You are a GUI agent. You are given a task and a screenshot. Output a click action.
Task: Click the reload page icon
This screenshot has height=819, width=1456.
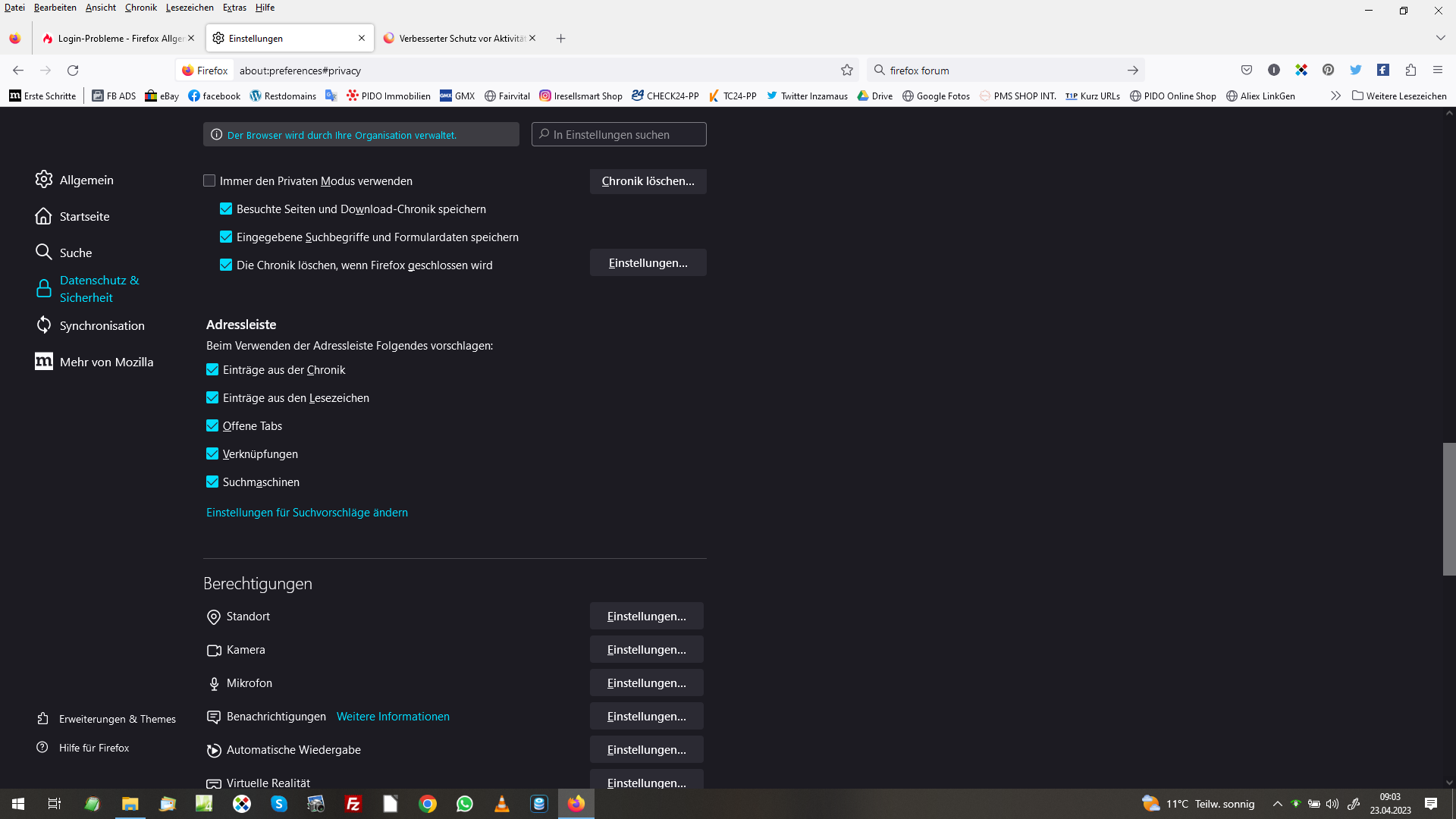(x=73, y=71)
